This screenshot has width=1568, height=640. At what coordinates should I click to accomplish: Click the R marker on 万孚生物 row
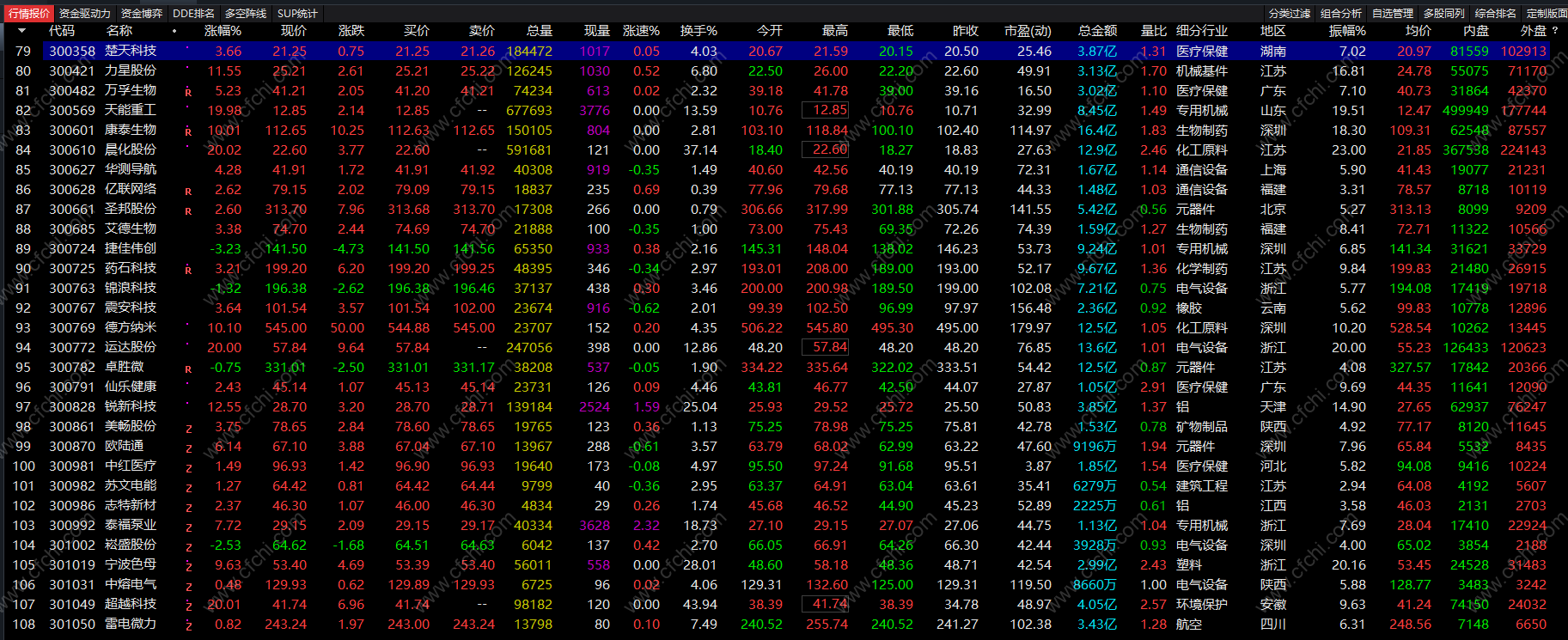[x=188, y=92]
